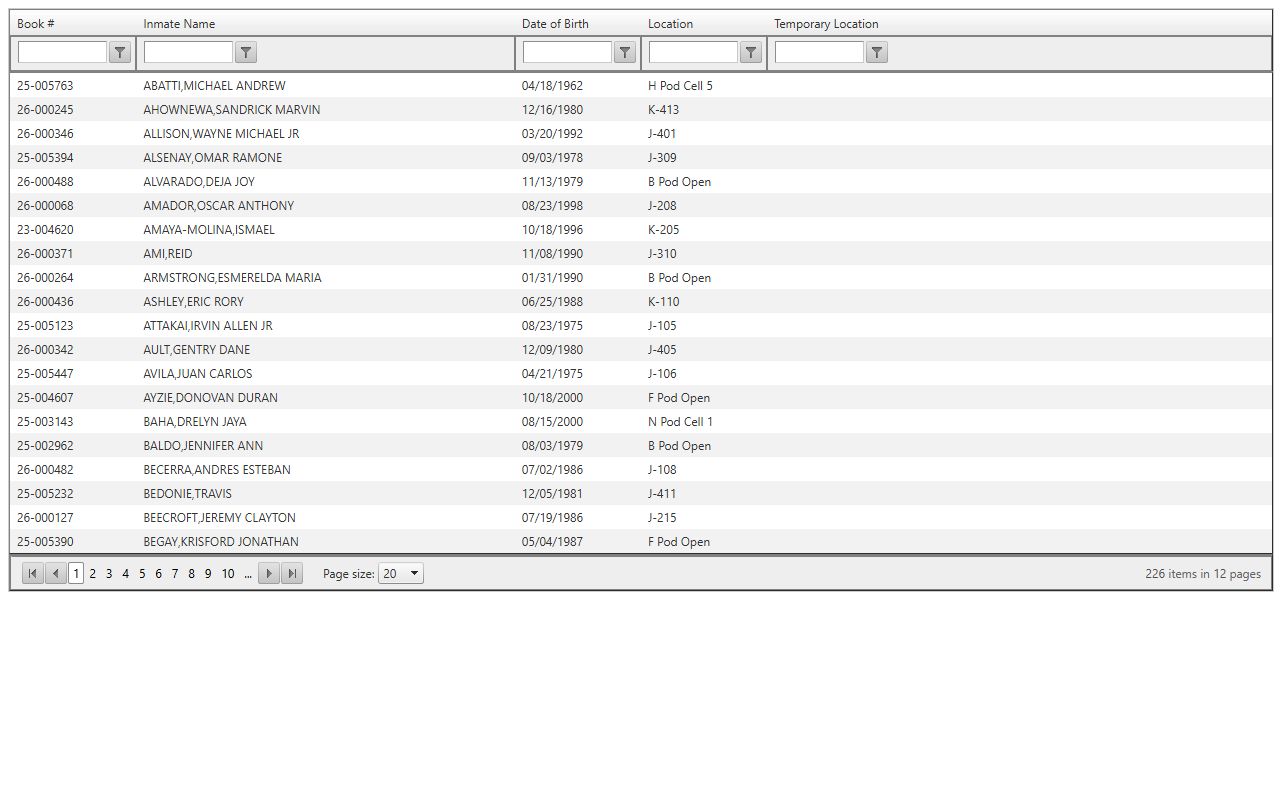This screenshot has height=800, width=1280.
Task: Go to page 2
Action: [93, 574]
